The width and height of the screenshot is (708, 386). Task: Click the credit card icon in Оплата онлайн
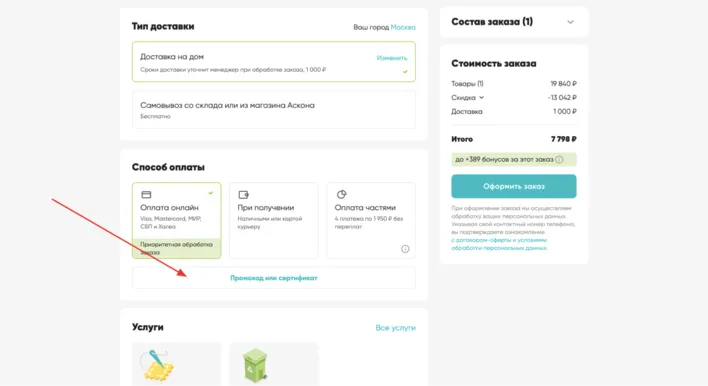point(146,195)
